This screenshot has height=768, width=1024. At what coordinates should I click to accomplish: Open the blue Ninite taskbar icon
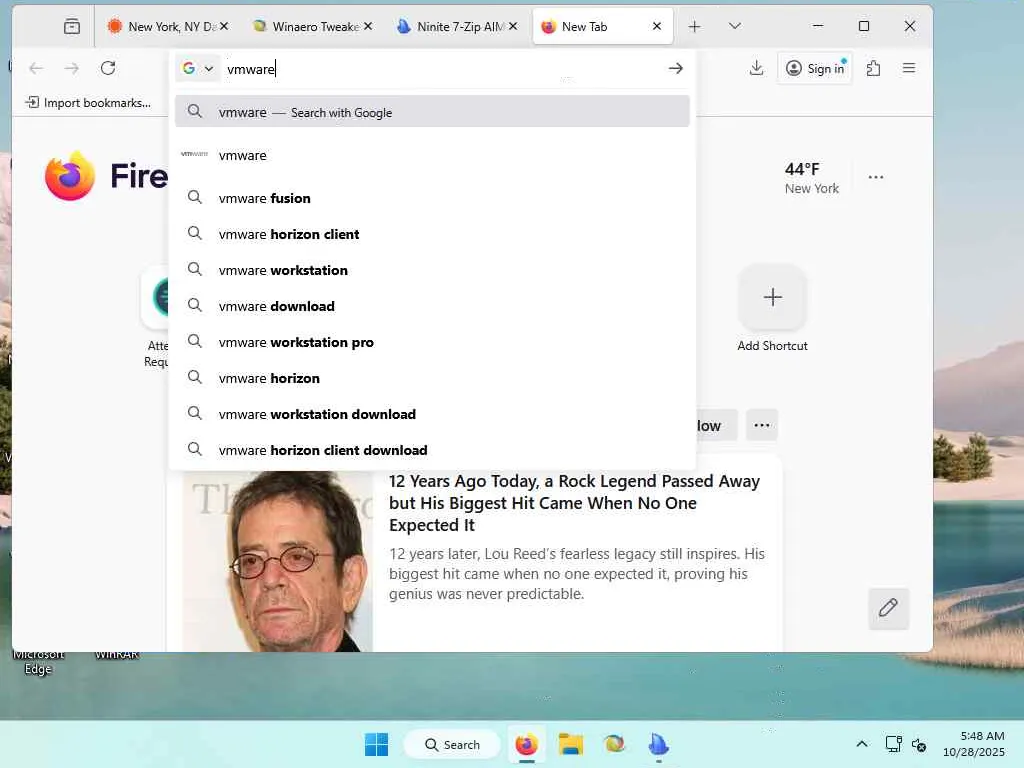(x=658, y=744)
